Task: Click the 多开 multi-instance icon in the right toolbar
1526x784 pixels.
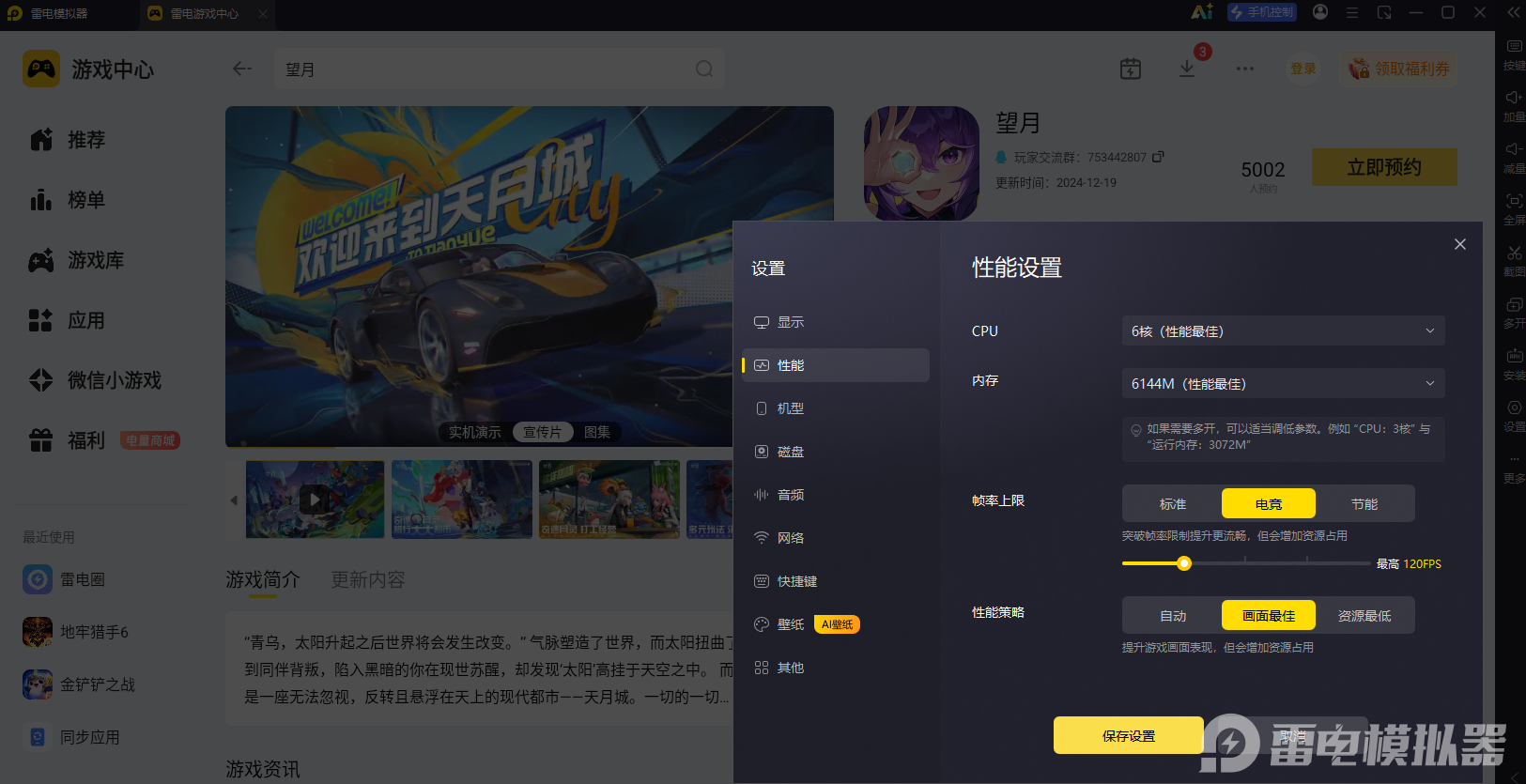Action: (x=1514, y=305)
